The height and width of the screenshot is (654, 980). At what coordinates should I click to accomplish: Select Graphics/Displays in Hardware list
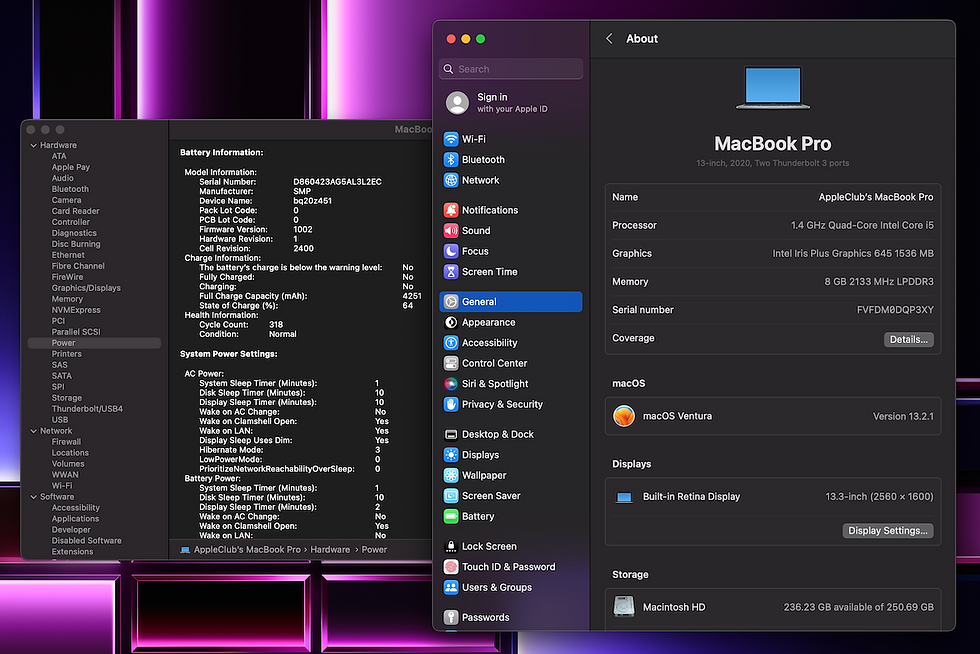(86, 288)
